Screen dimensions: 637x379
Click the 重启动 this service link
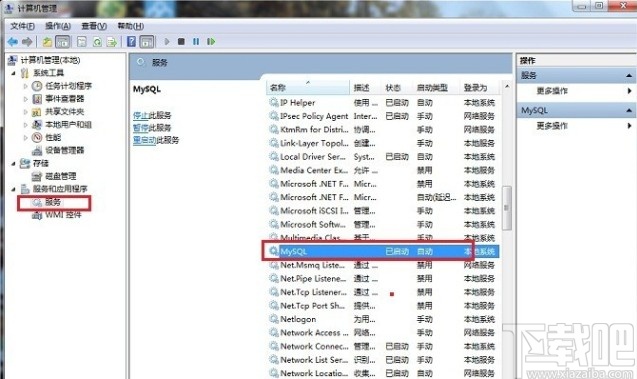pos(144,140)
